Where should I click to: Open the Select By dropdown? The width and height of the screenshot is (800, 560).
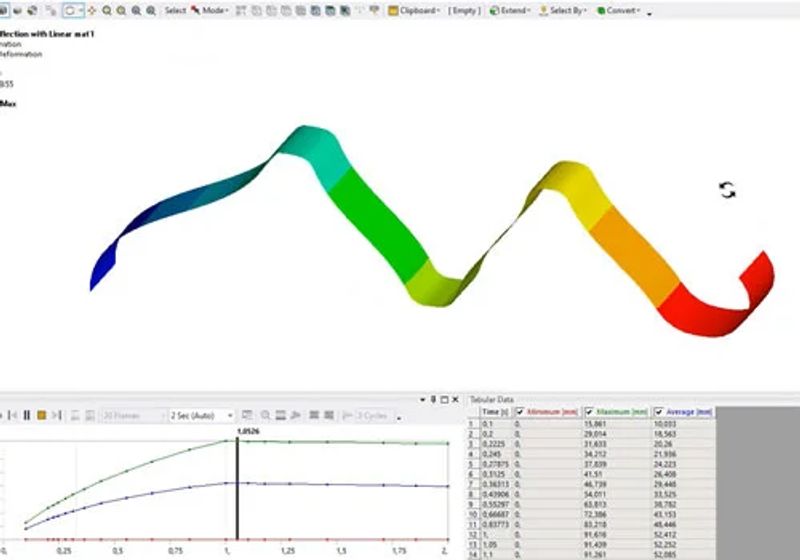[563, 10]
